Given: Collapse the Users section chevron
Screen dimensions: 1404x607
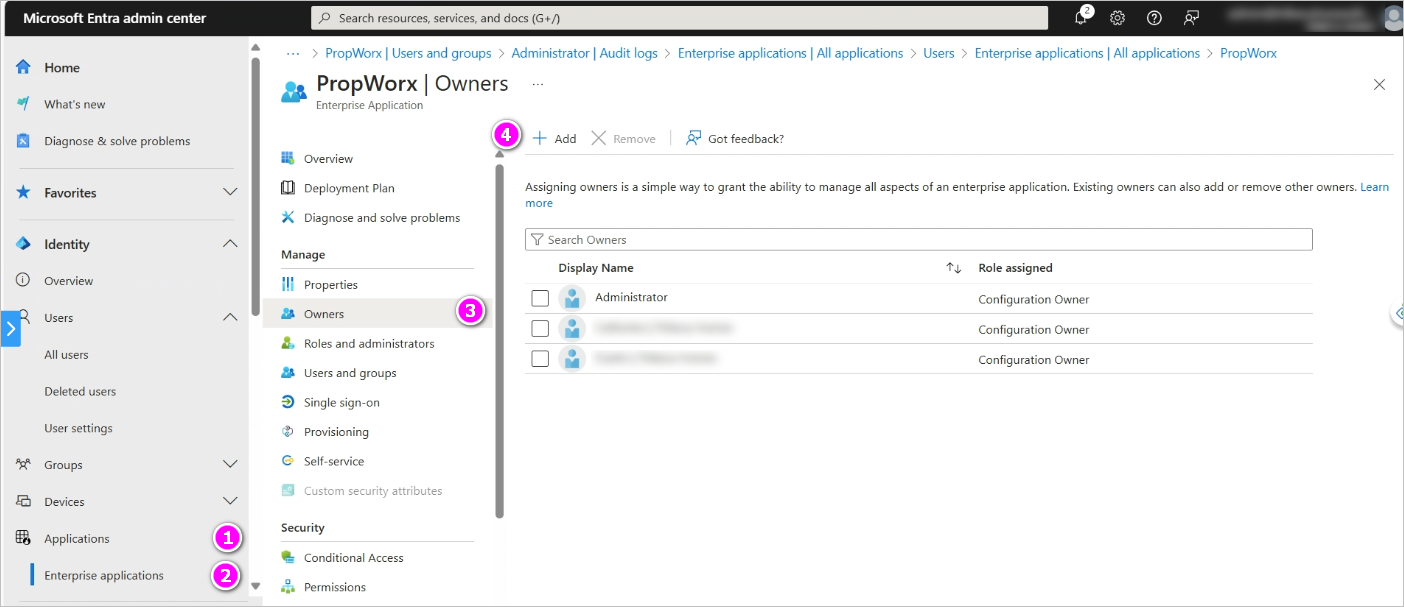Looking at the screenshot, I should [230, 318].
